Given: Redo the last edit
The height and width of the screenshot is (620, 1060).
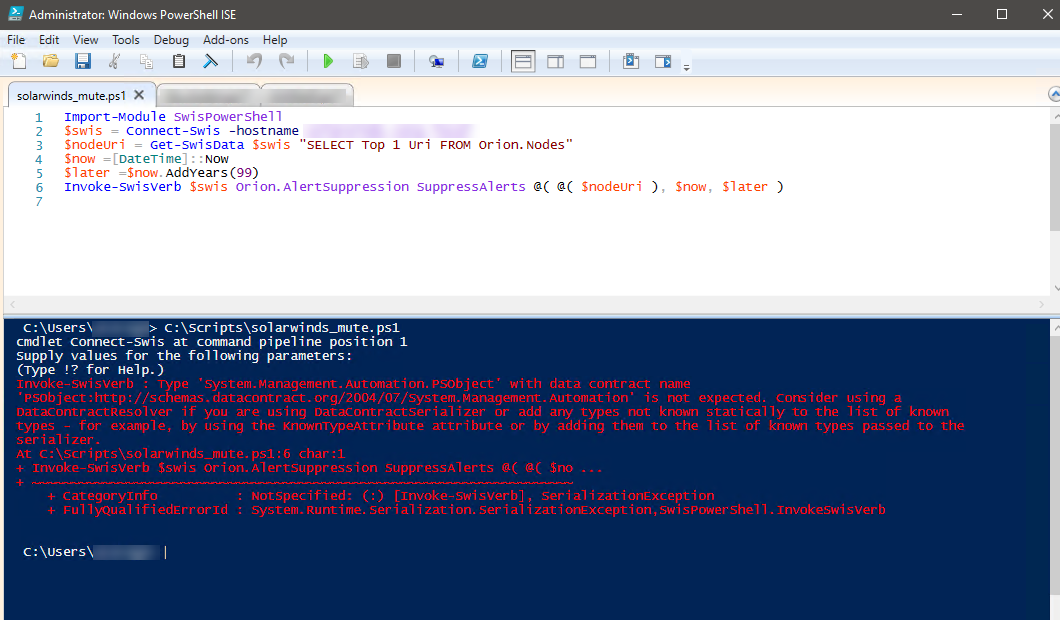Looking at the screenshot, I should (x=287, y=62).
